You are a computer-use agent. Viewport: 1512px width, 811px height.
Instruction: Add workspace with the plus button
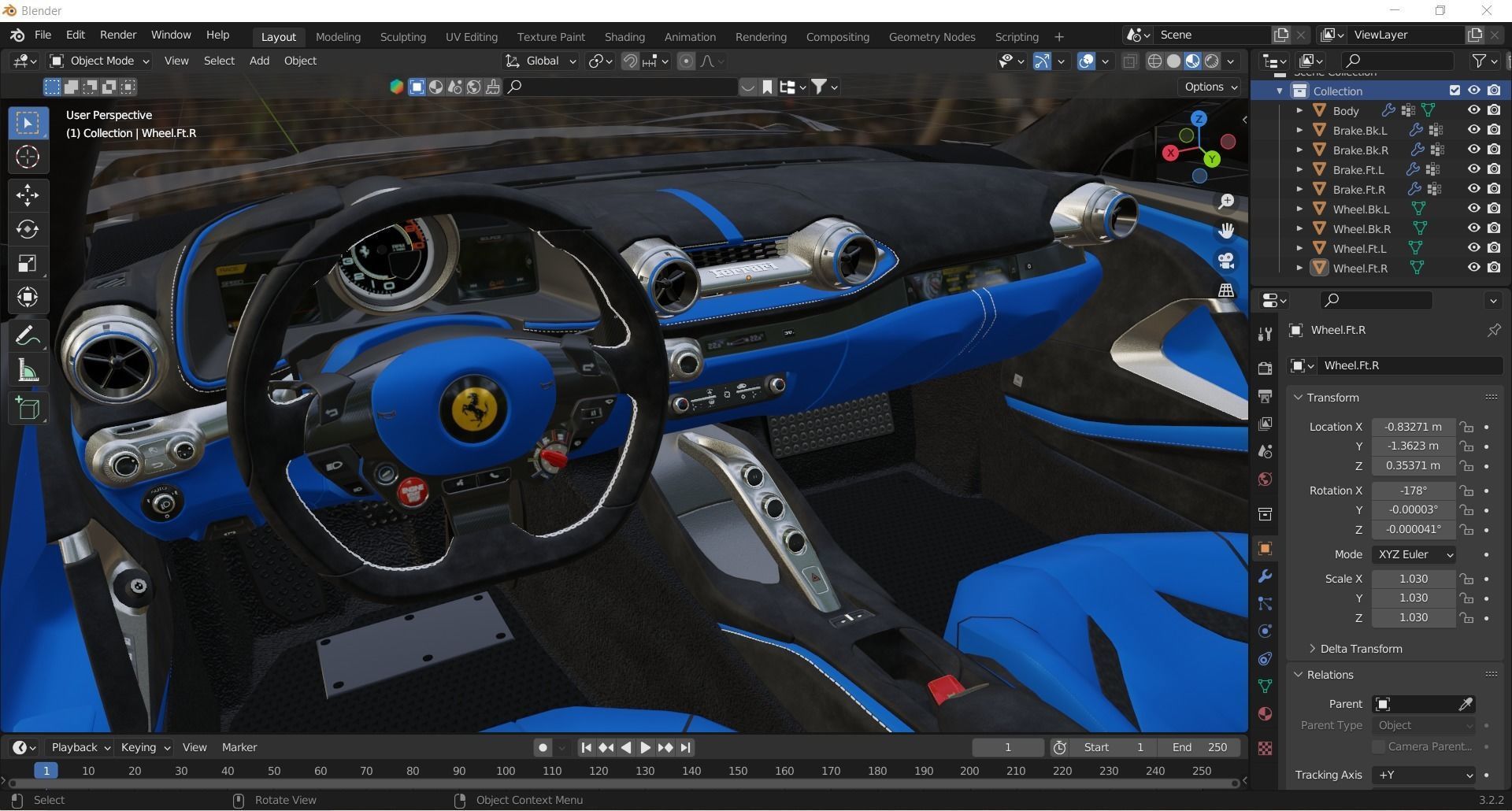tap(1059, 37)
